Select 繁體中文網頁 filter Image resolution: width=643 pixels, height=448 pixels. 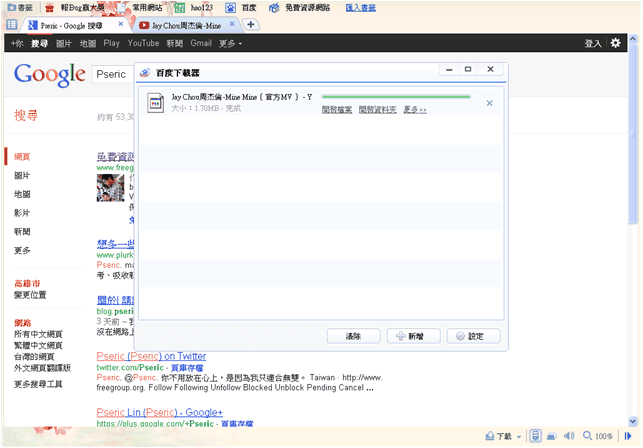click(x=38, y=345)
